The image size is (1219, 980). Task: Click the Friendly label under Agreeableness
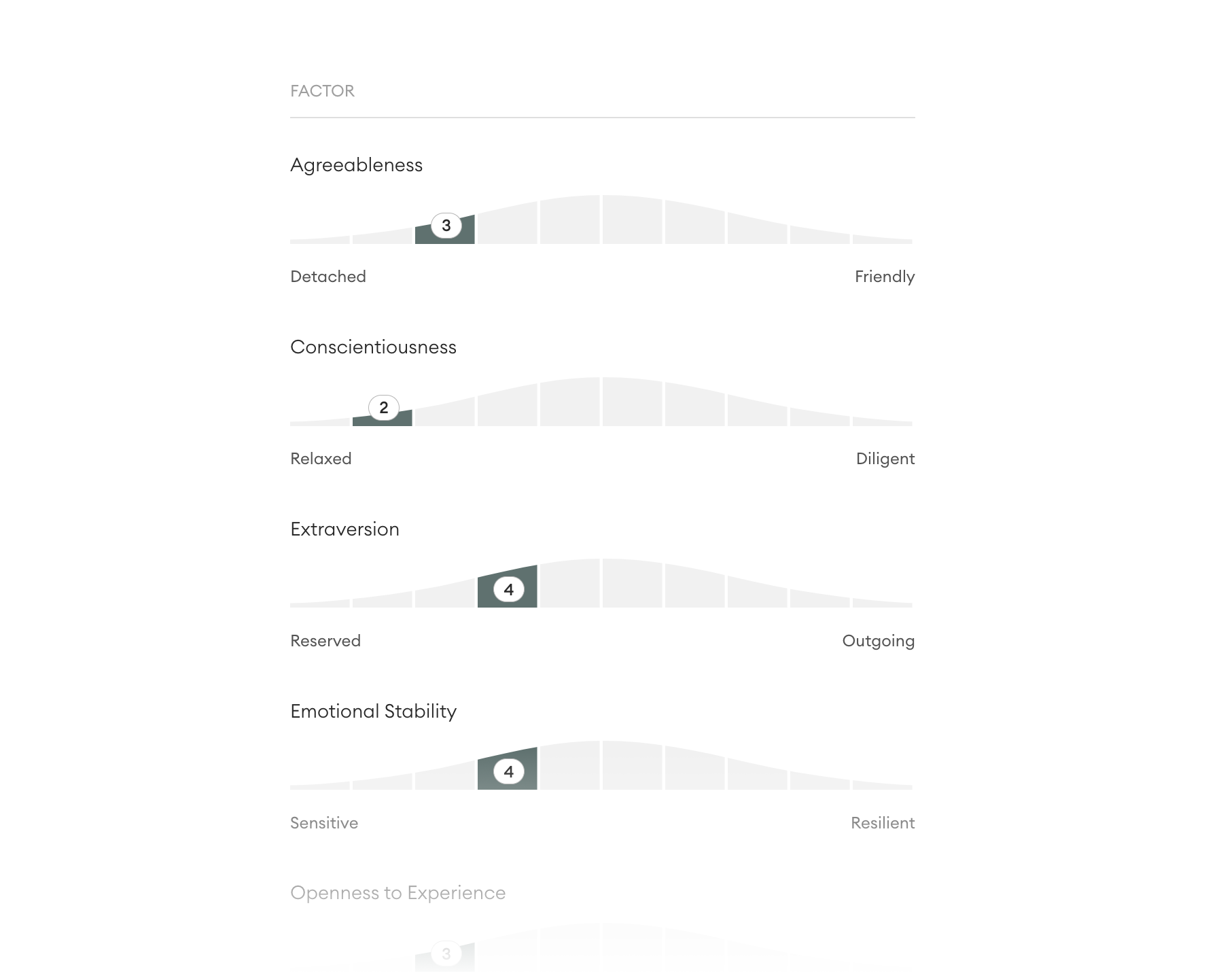(x=884, y=277)
